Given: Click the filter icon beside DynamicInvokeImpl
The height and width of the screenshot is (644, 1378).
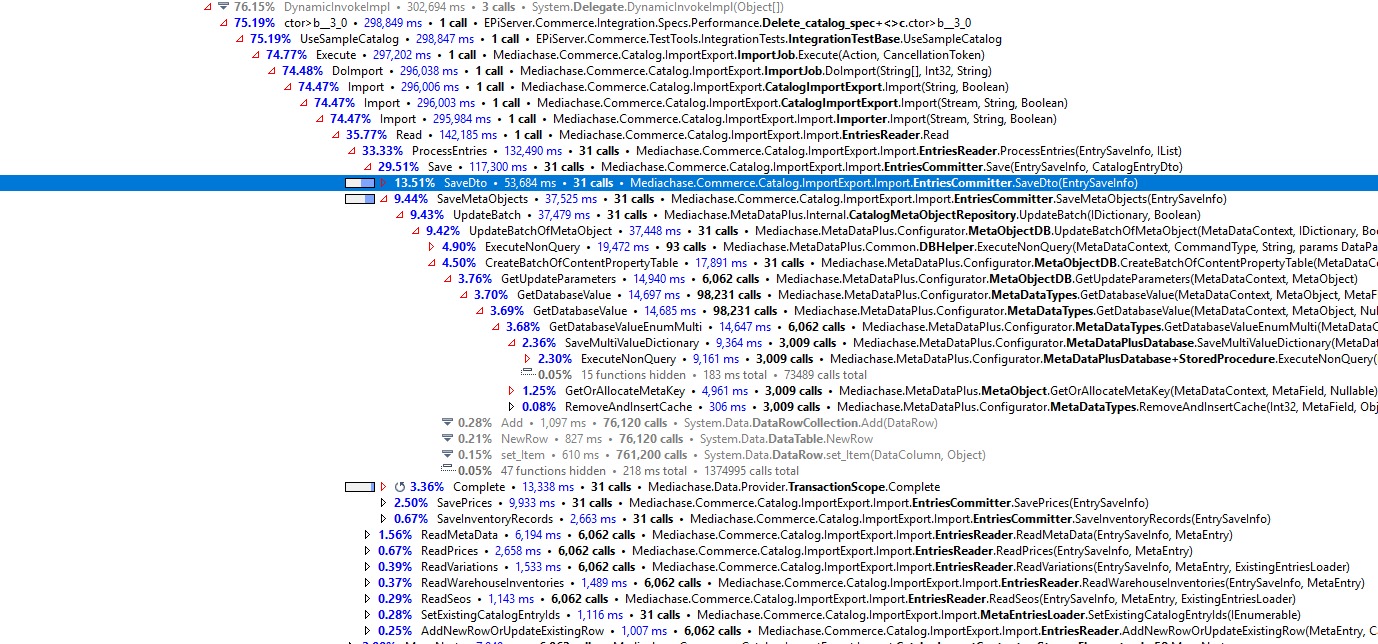Looking at the screenshot, I should coord(223,7).
